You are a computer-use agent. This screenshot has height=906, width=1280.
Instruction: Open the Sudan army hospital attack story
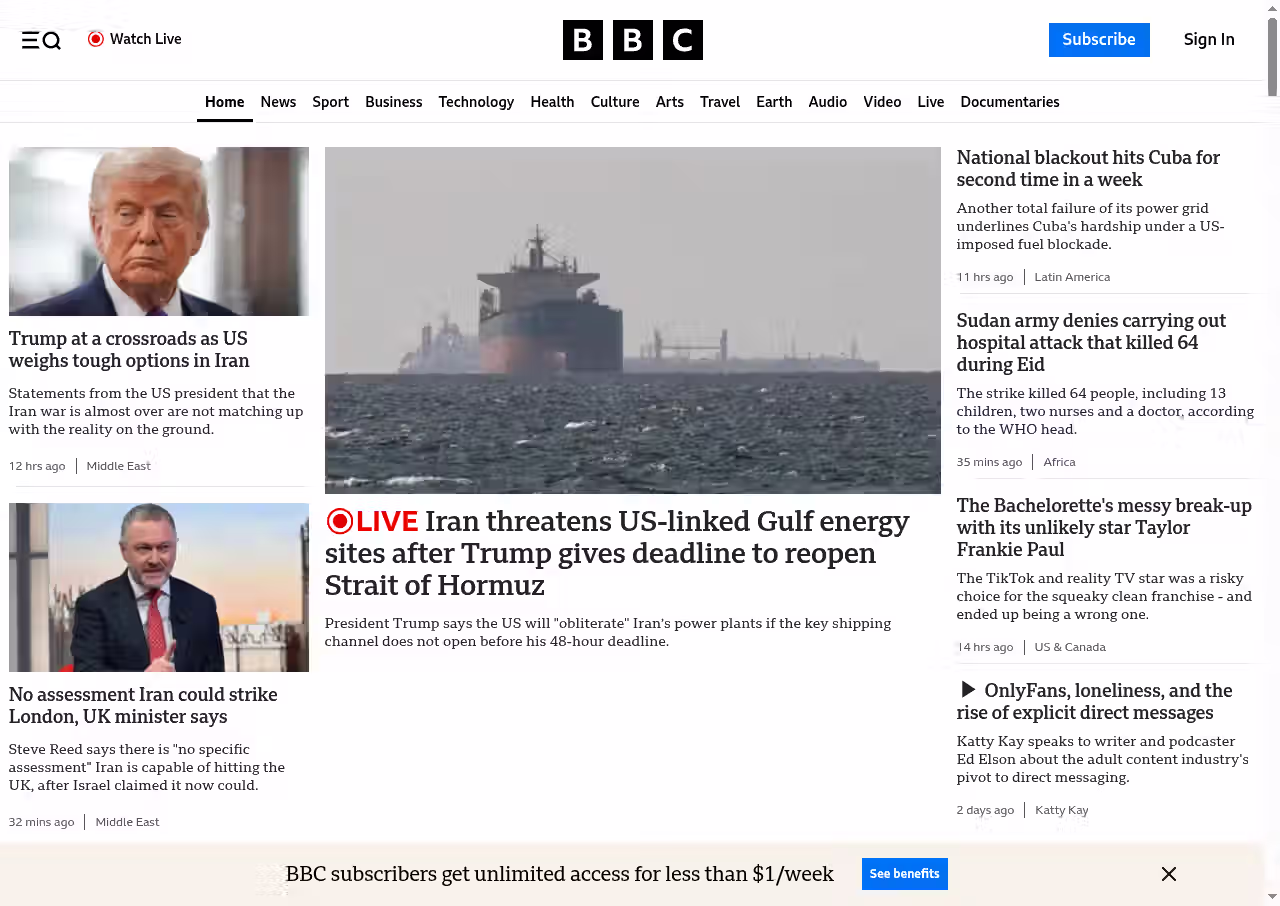1090,342
